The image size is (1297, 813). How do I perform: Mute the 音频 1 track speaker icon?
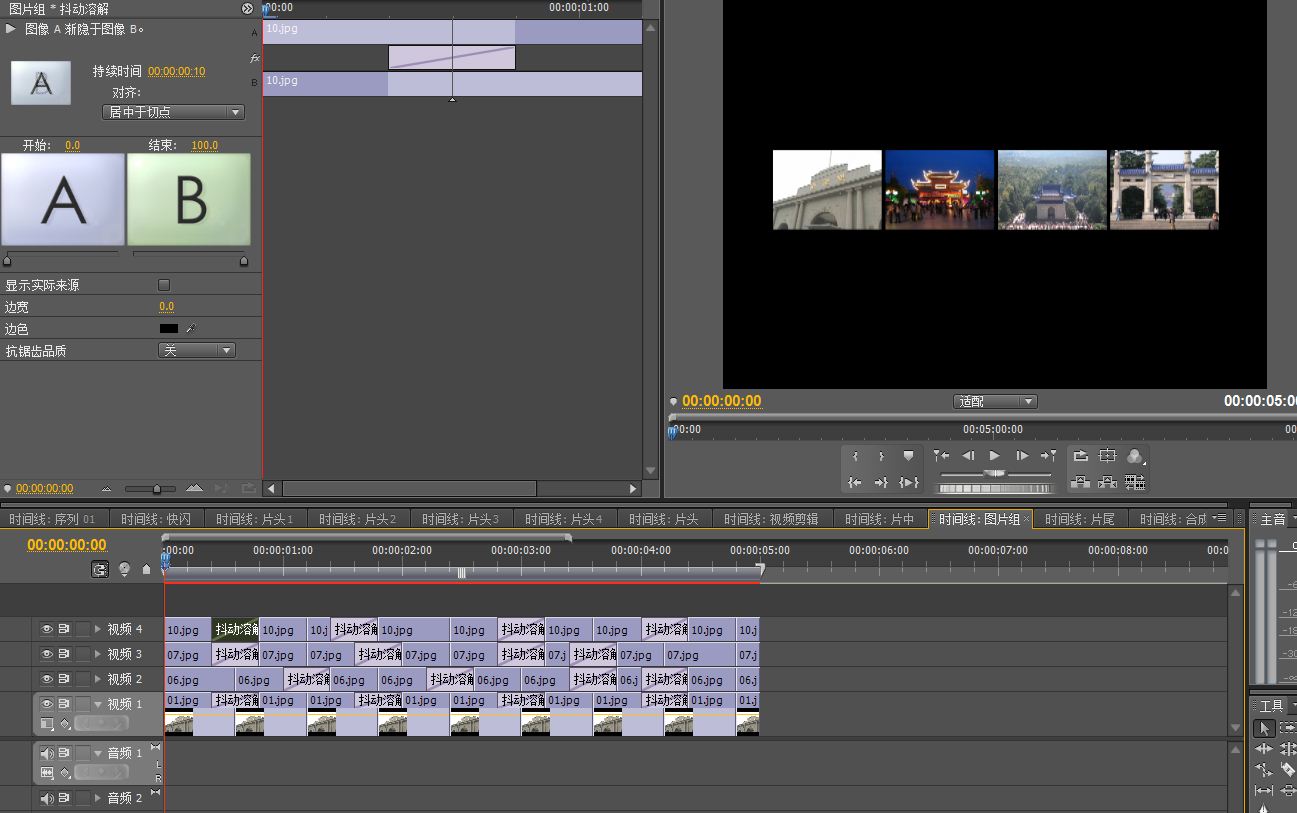coord(46,753)
